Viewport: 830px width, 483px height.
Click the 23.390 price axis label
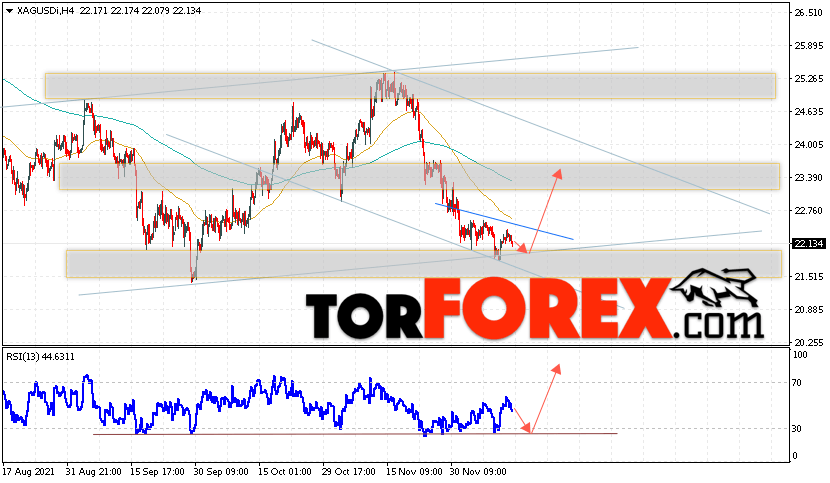tap(809, 177)
